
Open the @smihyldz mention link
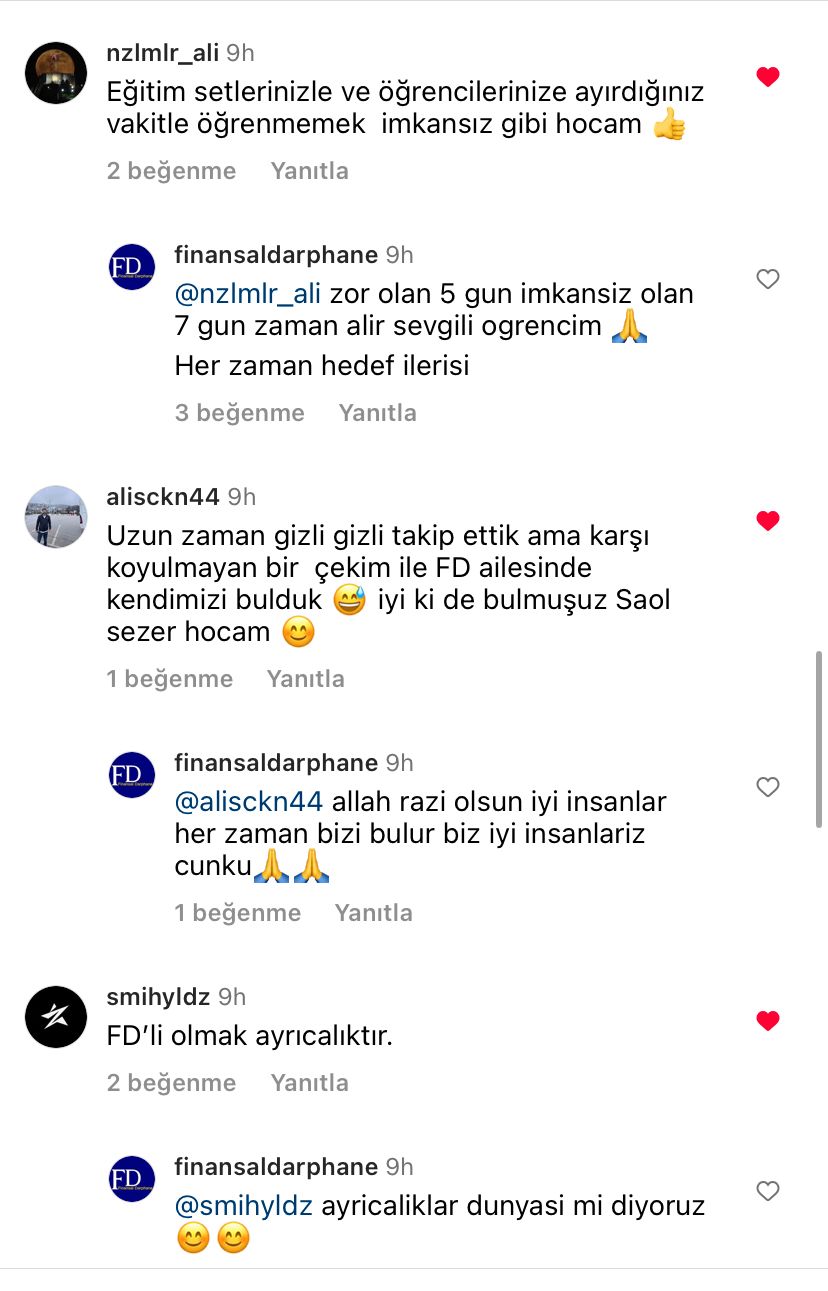(x=244, y=1207)
